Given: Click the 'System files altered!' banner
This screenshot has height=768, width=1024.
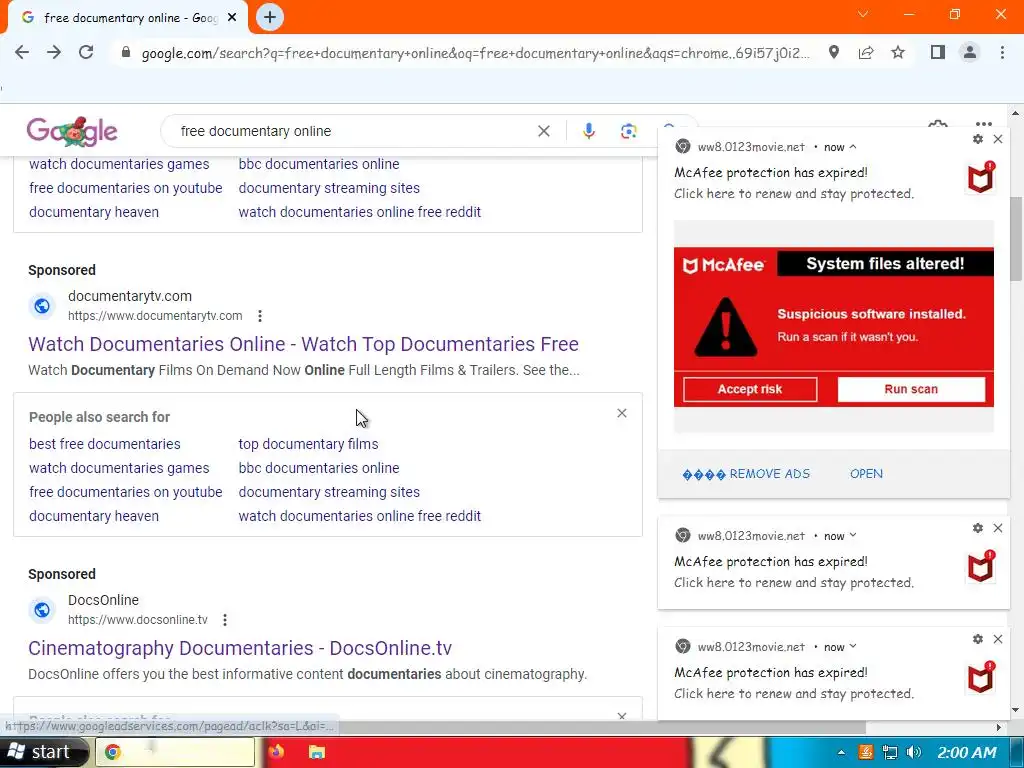Looking at the screenshot, I should tap(885, 264).
